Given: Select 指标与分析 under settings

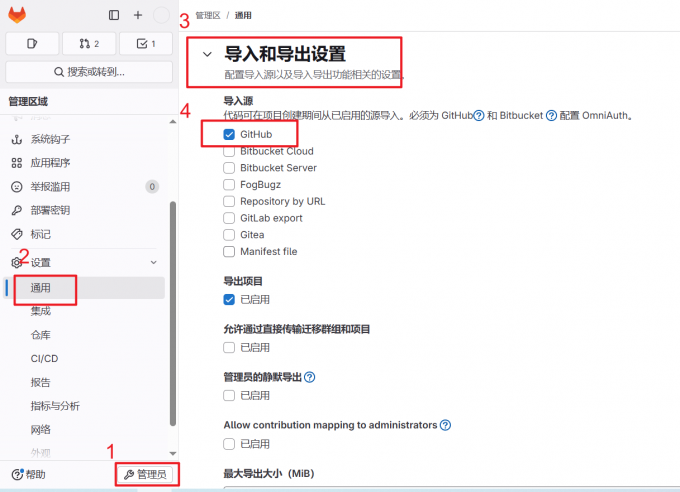Looking at the screenshot, I should click(x=55, y=406).
